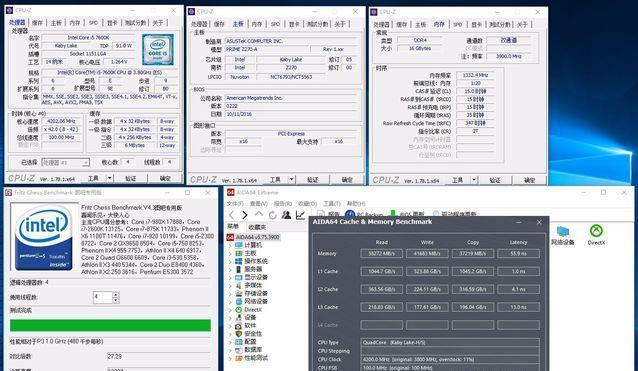Open the 处理器 #1 selection combo box
The height and width of the screenshot is (371, 638).
pyautogui.click(x=66, y=162)
